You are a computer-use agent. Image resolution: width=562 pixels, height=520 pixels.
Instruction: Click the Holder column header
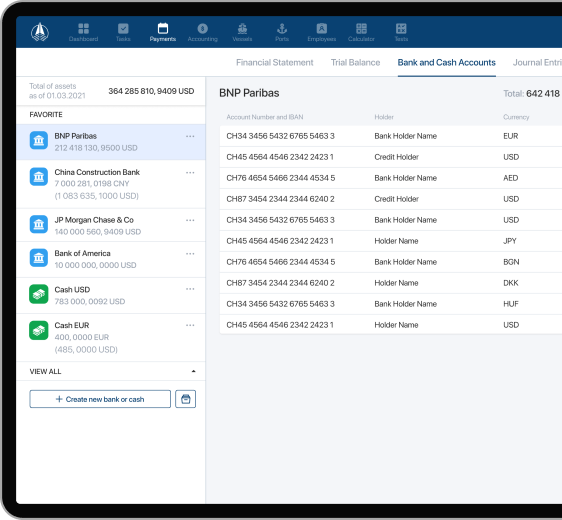[384, 117]
